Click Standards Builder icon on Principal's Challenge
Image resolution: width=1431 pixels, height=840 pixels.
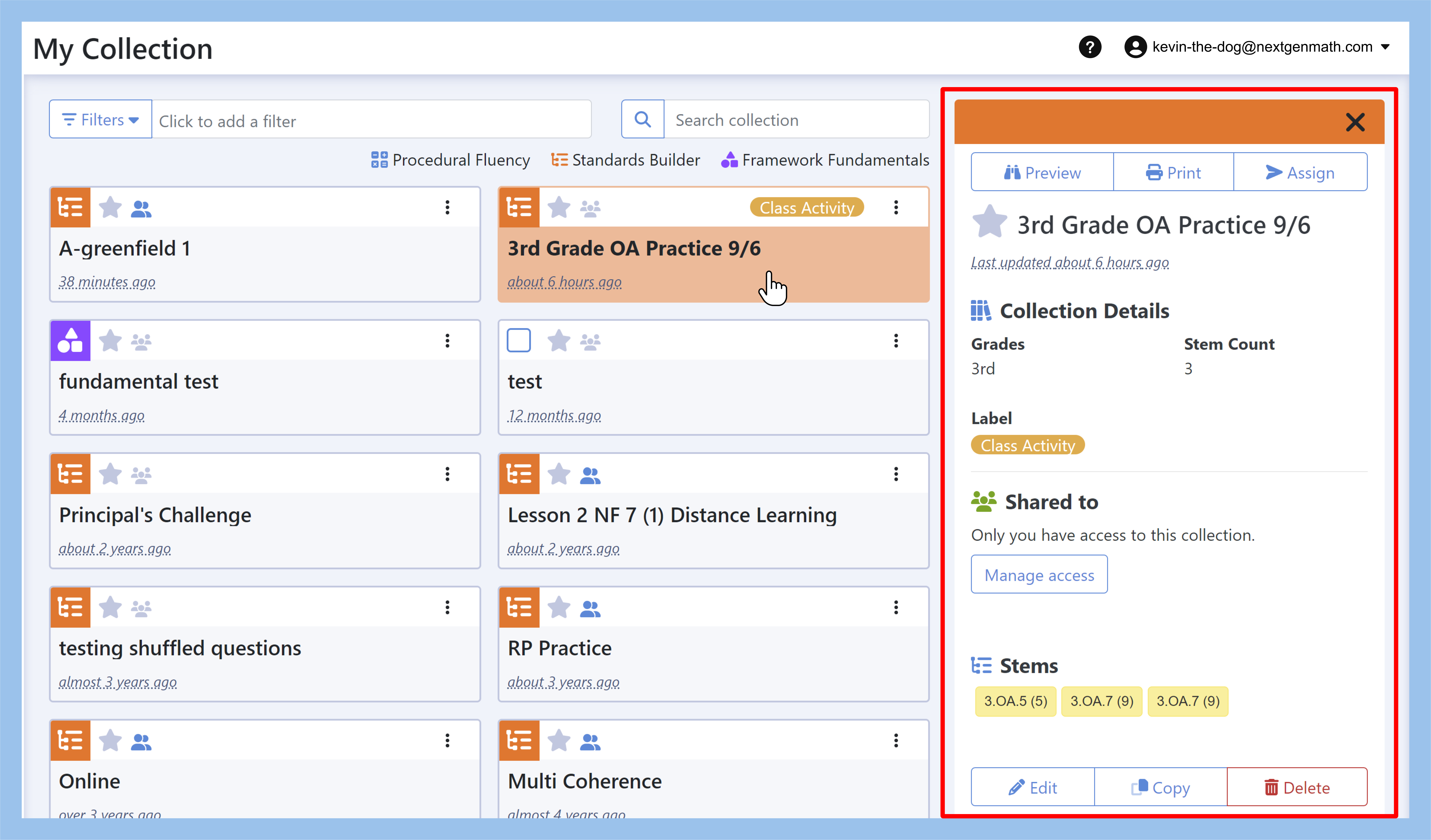pos(70,474)
